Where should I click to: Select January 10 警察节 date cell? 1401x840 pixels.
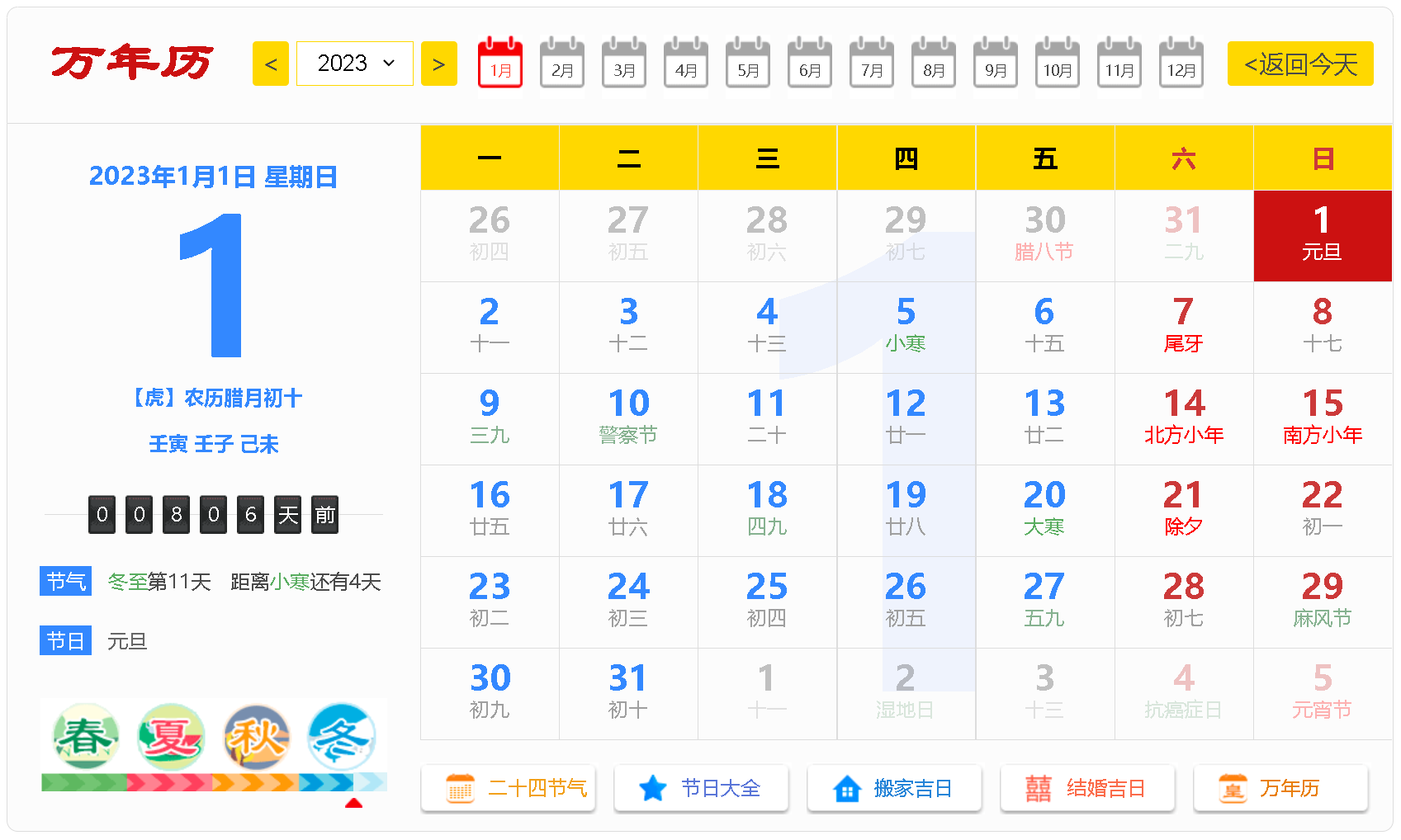[628, 418]
